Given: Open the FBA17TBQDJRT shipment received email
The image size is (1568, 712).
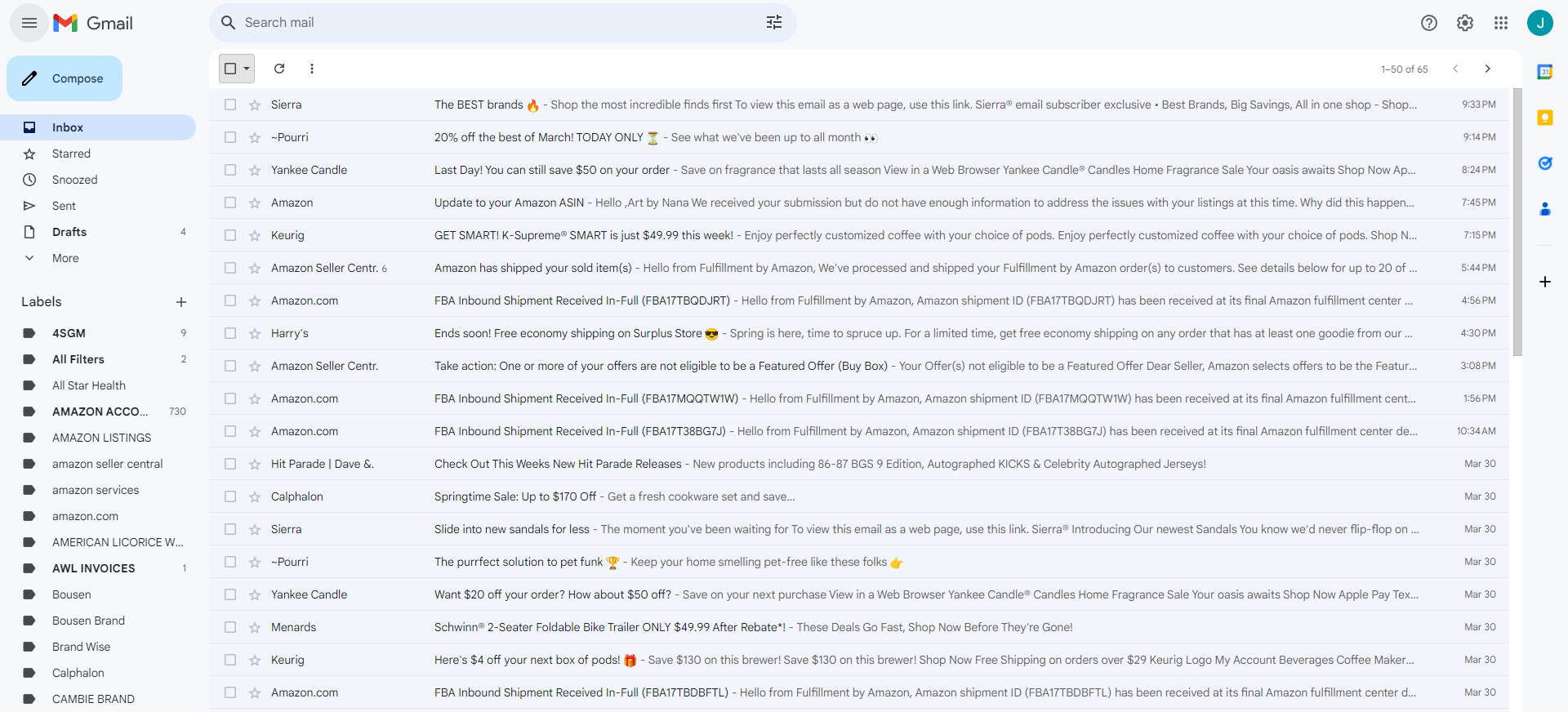Looking at the screenshot, I should coord(859,300).
